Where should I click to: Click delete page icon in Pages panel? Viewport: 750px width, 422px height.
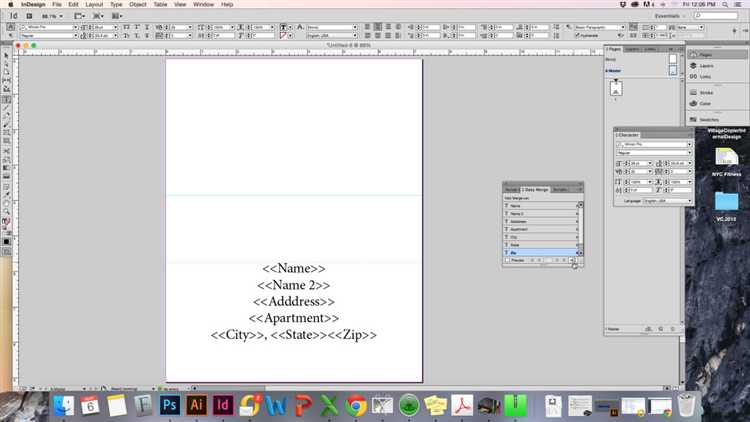[673, 329]
